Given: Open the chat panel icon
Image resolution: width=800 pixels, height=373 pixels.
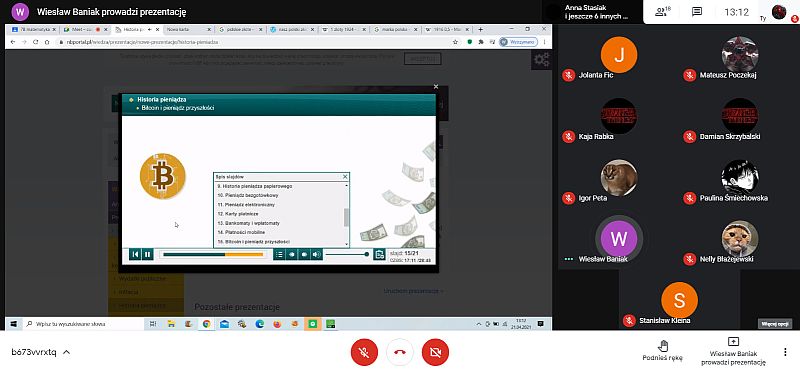Looking at the screenshot, I should click(697, 12).
